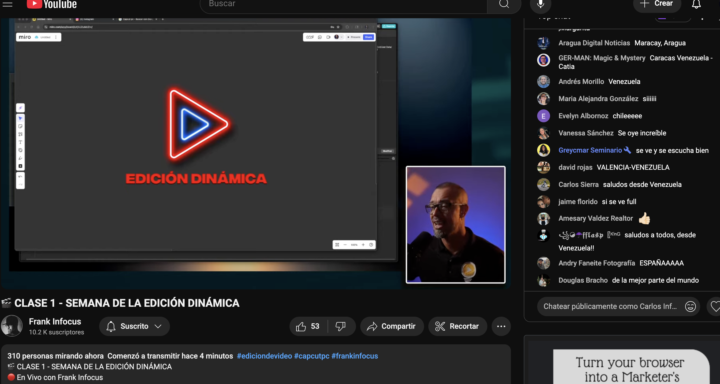
Task: Click message 'ESPAÑAAAAA' in chat
Action: click(x=661, y=263)
